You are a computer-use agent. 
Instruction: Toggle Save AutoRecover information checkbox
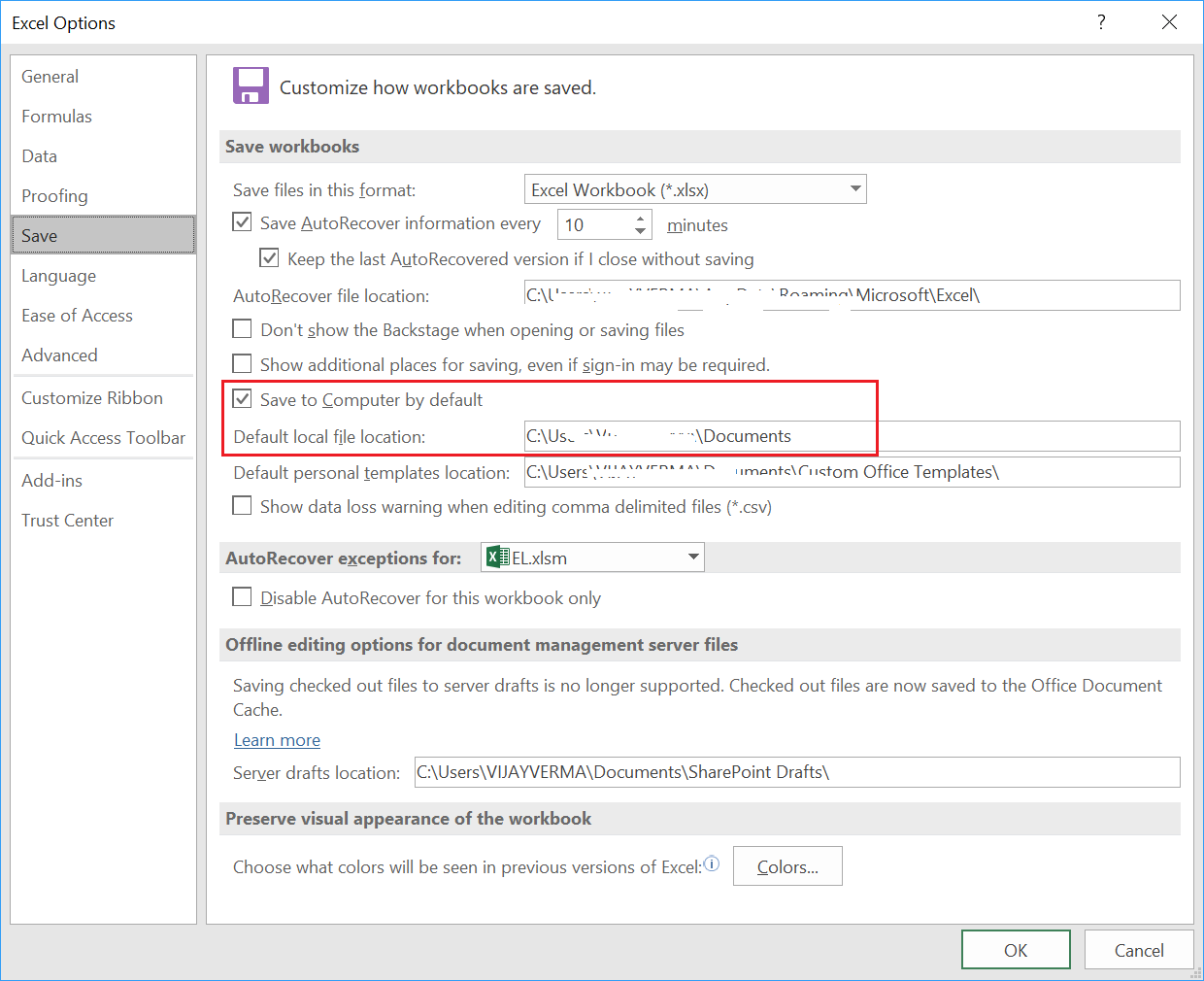click(x=242, y=222)
